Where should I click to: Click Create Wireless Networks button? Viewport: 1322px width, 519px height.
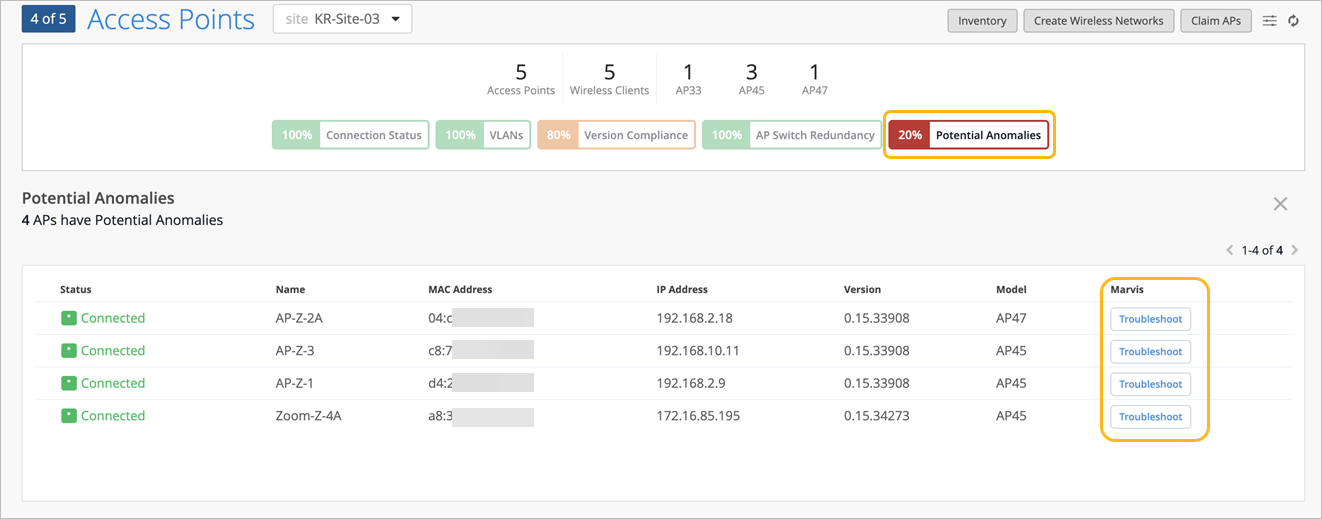click(x=1098, y=21)
